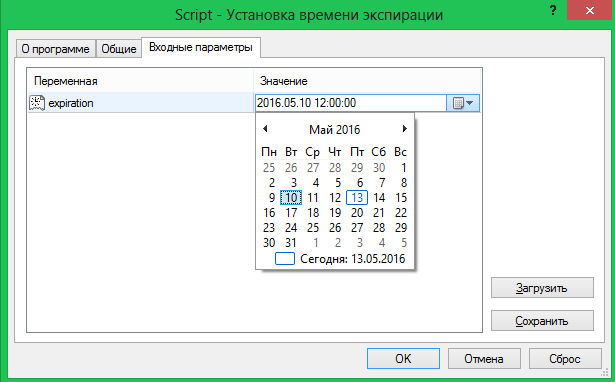This screenshot has width=615, height=382.
Task: Open the calendar dropdown button
Action: (463, 103)
